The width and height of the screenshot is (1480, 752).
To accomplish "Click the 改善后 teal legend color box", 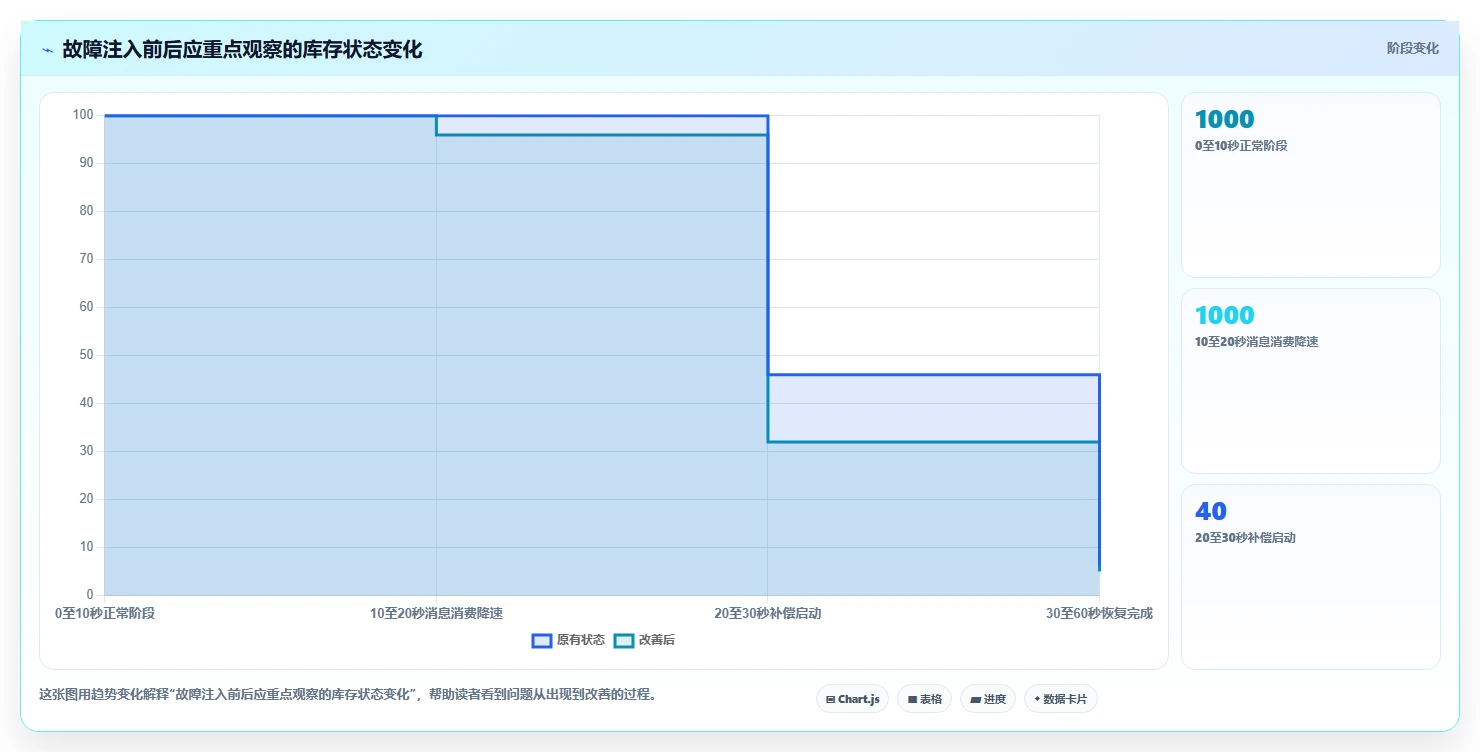I will (x=623, y=640).
